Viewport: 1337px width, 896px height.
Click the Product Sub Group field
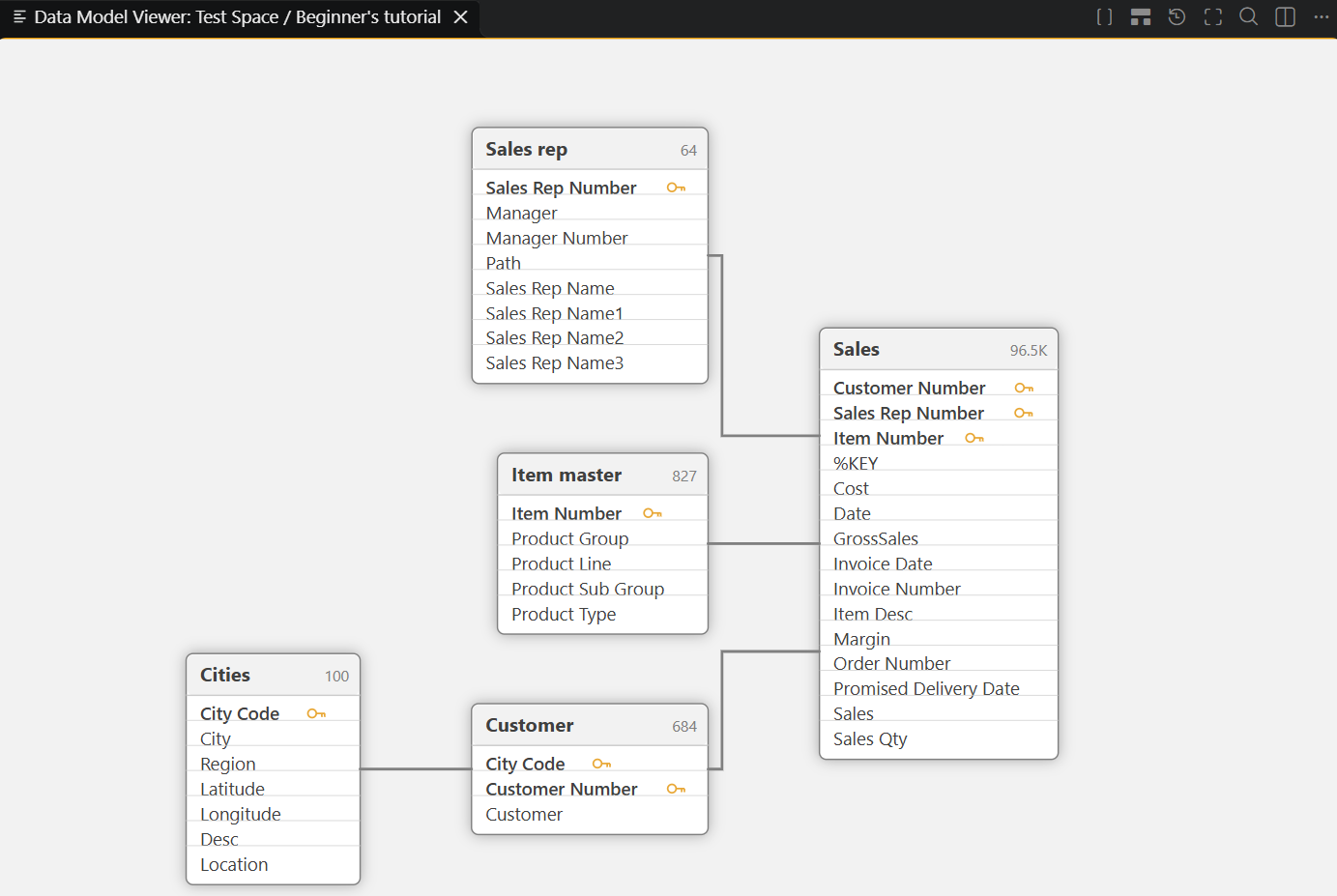[602, 589]
